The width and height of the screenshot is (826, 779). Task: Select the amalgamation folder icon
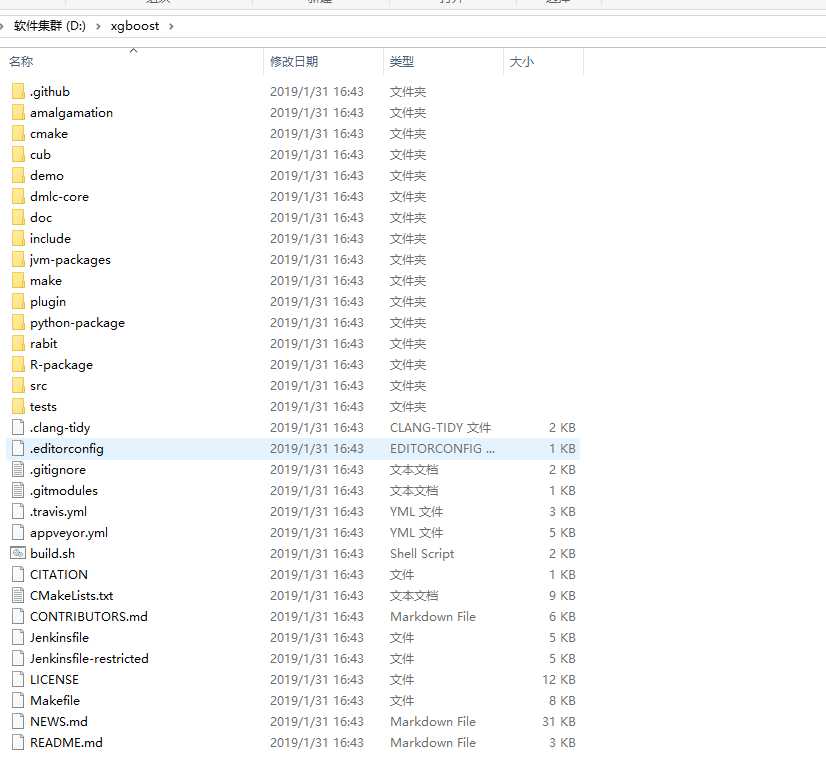(18, 113)
